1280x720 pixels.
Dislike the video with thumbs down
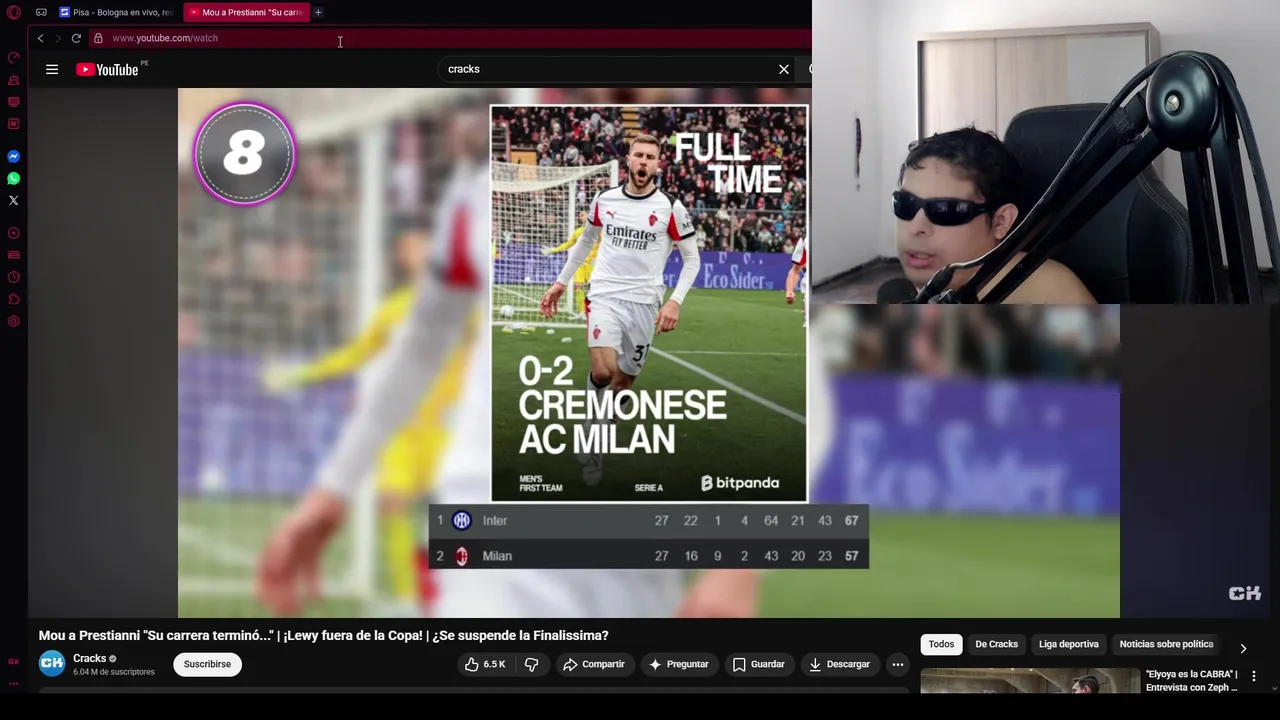[x=532, y=664]
